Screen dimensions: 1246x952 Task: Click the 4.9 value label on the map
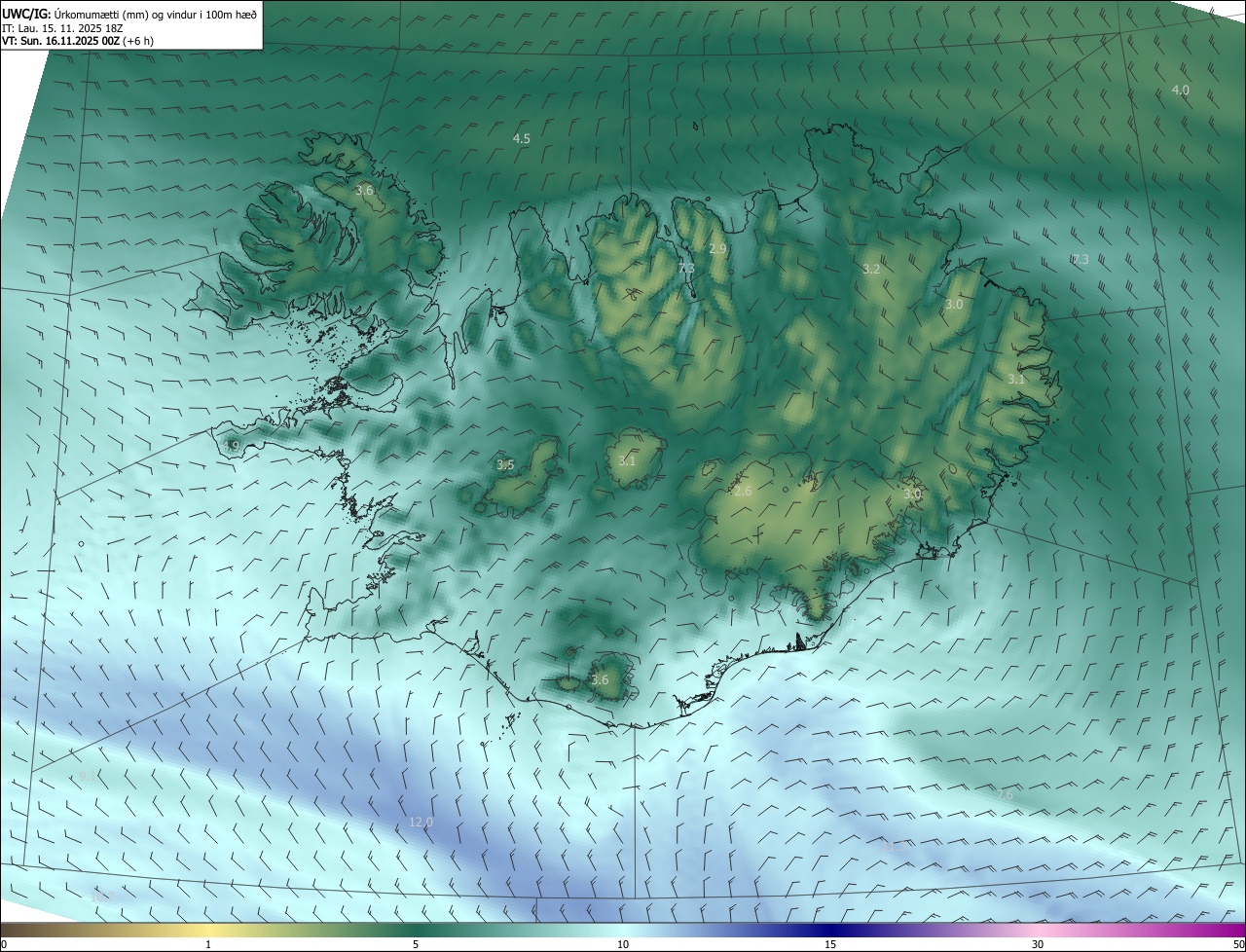(231, 447)
